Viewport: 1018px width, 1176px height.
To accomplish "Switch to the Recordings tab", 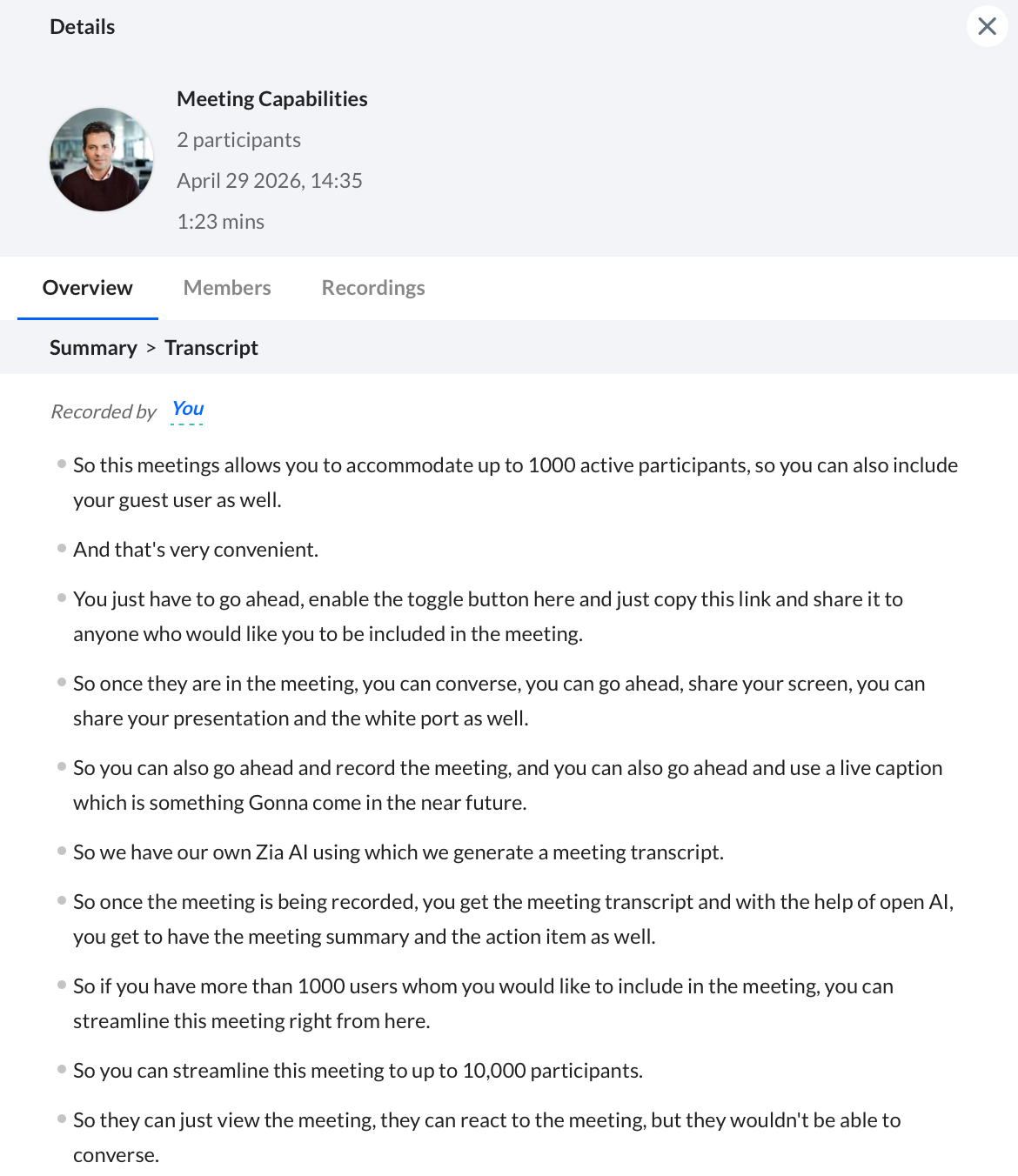I will click(373, 288).
